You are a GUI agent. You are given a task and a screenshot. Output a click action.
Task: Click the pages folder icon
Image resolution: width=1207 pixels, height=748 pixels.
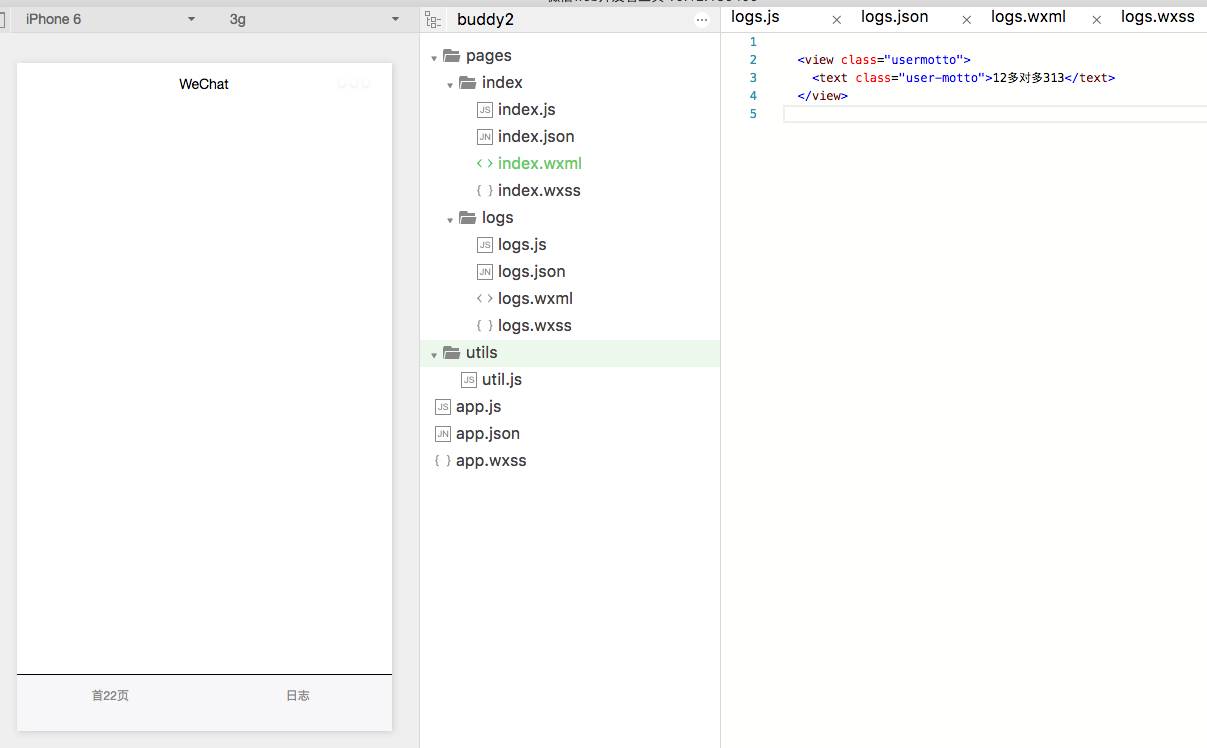pyautogui.click(x=451, y=56)
